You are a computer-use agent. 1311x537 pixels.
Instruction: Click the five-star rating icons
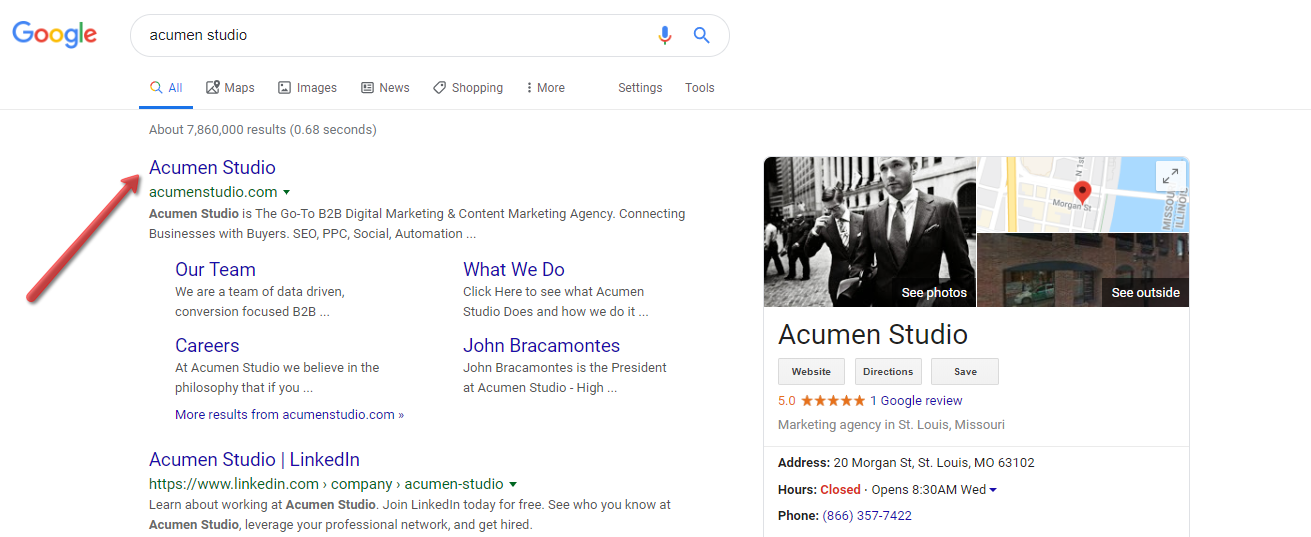tap(833, 401)
